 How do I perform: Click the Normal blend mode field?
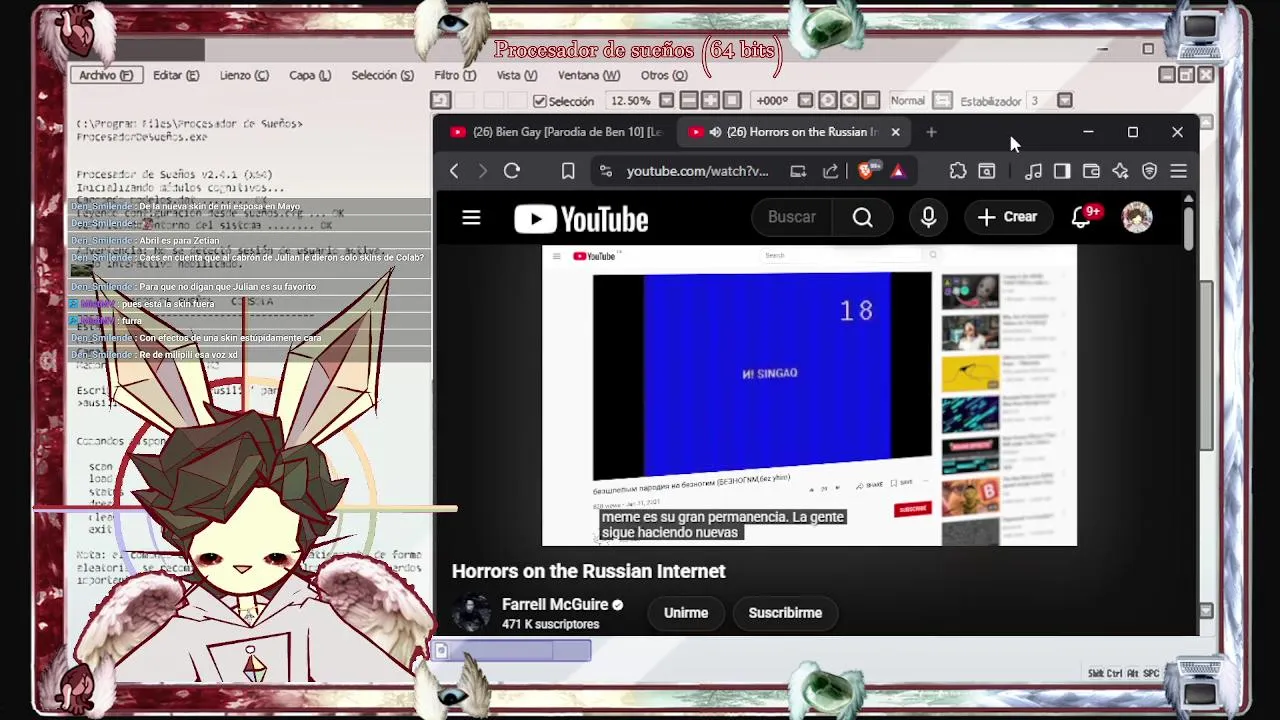coord(907,101)
